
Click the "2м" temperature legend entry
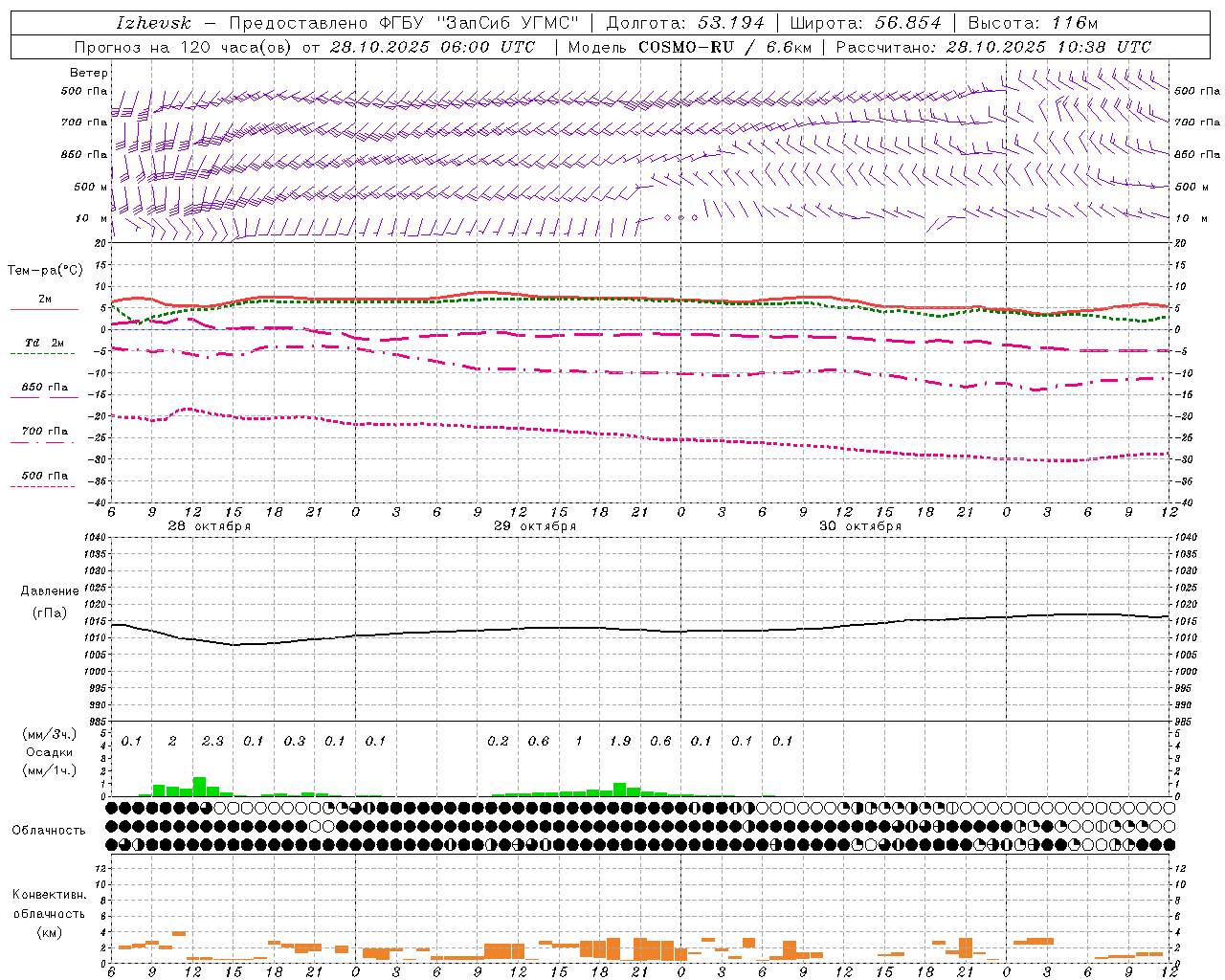45,300
